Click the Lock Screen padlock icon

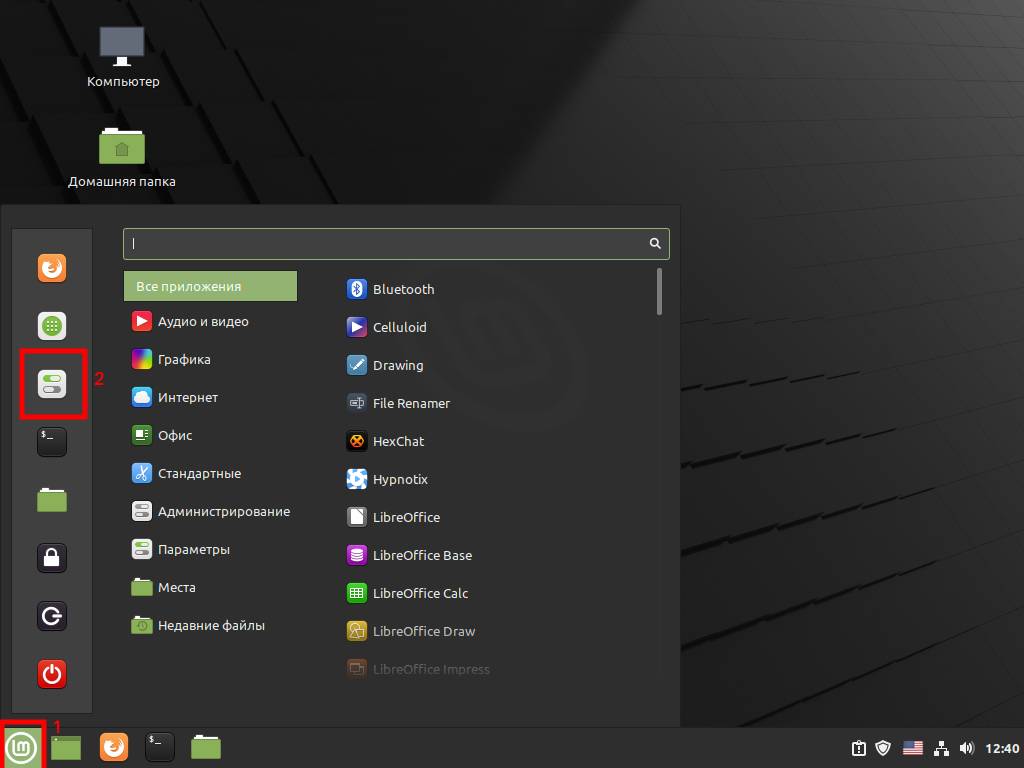tap(52, 557)
